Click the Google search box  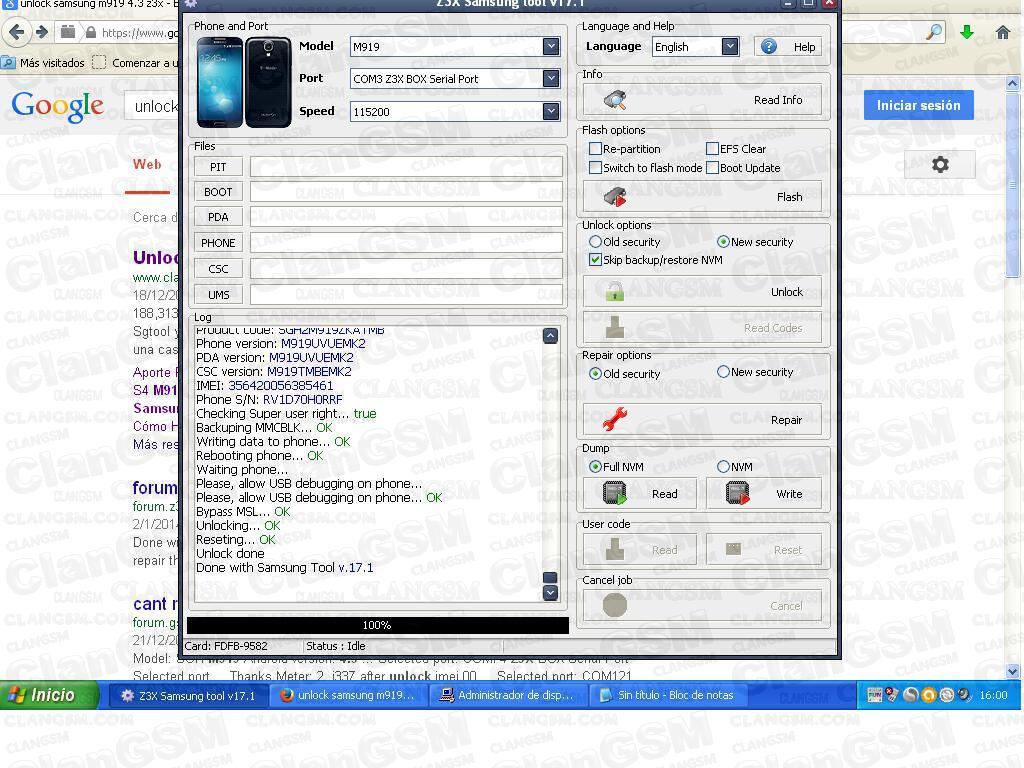[152, 106]
